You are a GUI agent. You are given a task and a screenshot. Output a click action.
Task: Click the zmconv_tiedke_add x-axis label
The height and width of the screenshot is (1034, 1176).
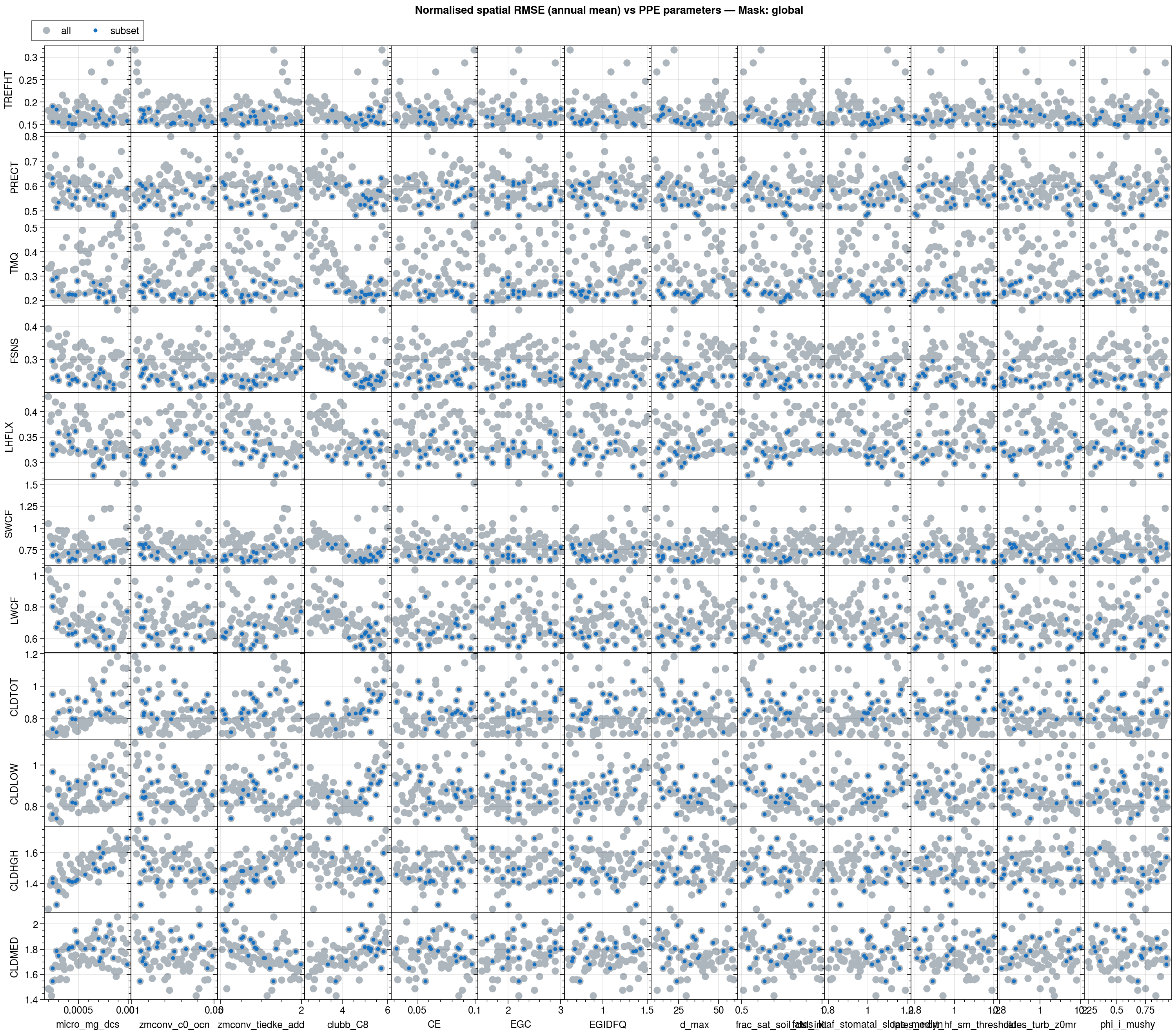pos(261,1024)
